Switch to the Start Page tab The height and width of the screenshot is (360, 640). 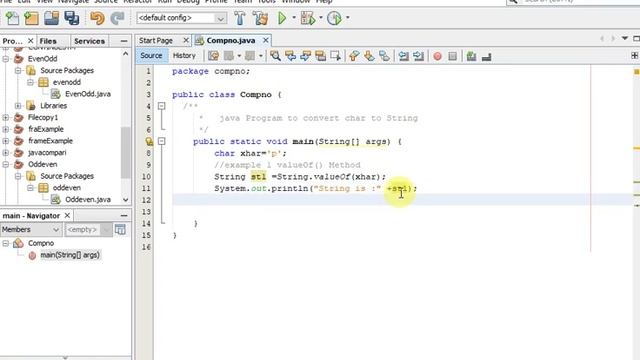tap(156, 40)
